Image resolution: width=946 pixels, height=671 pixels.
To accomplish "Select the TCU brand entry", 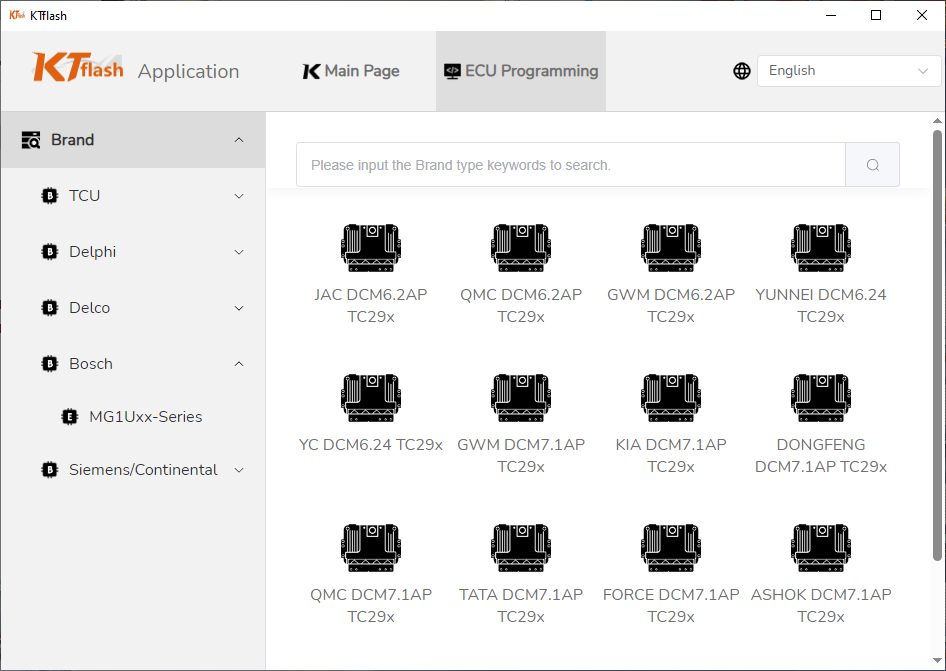I will click(133, 196).
